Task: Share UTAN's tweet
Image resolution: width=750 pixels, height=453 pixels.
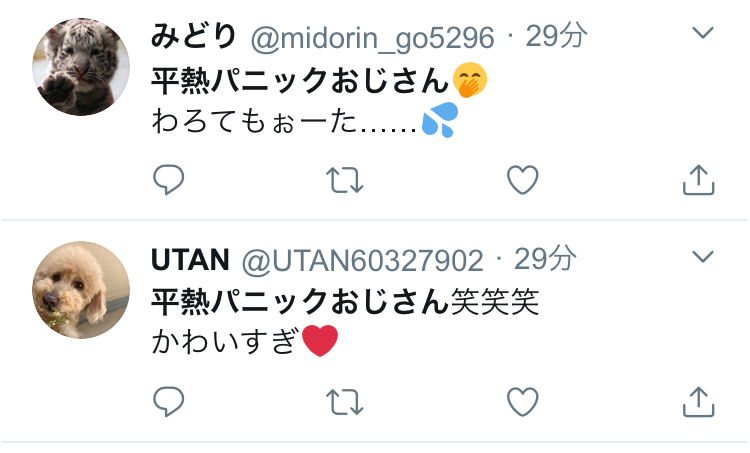Action: point(698,402)
